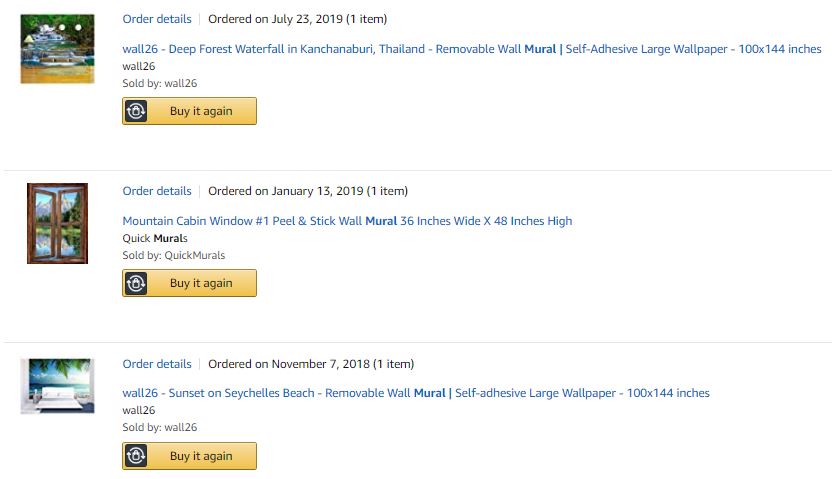Open the Seychelles Beach sunset product image

57,386
